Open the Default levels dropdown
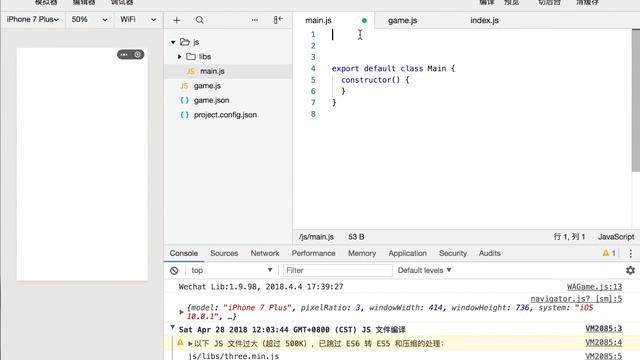 coord(424,270)
